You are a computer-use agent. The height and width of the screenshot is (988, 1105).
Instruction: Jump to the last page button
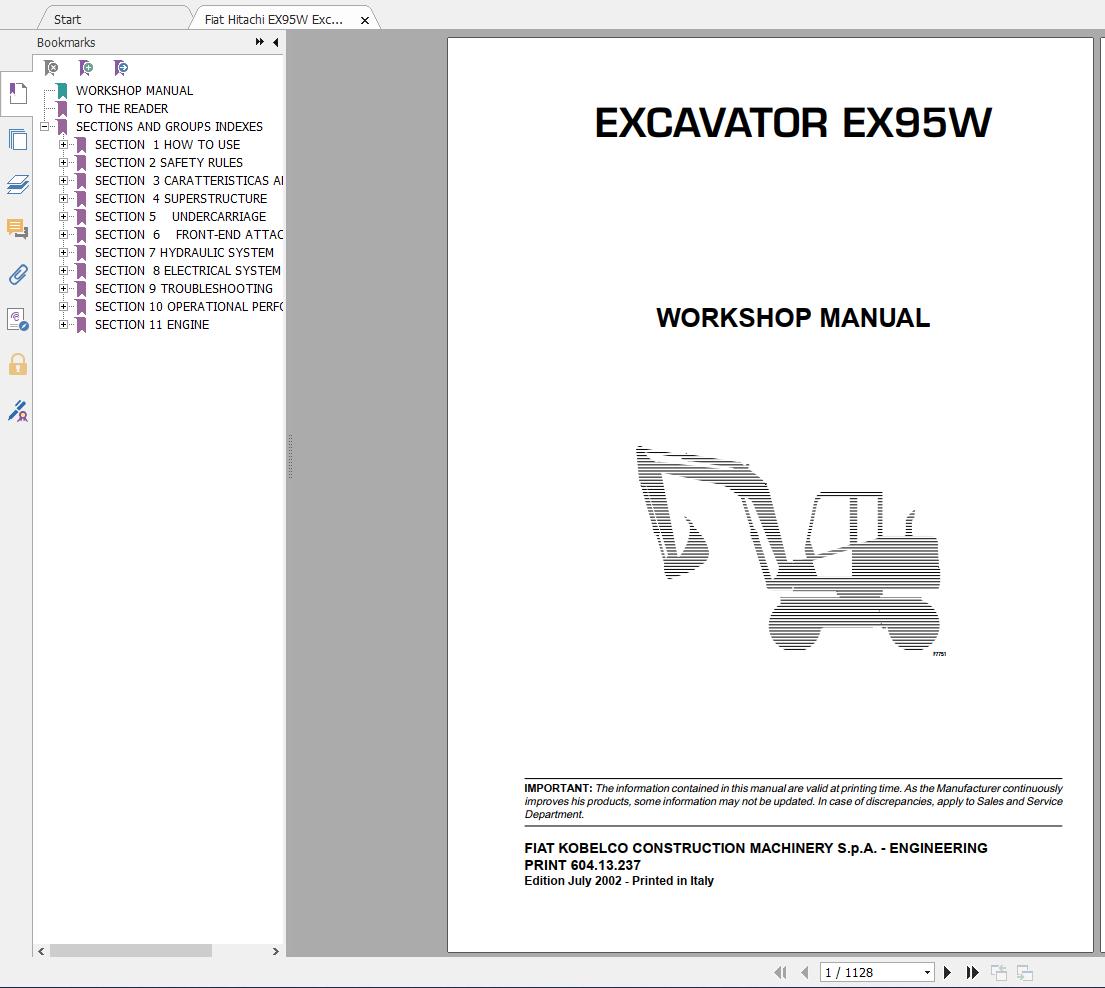pos(973,972)
